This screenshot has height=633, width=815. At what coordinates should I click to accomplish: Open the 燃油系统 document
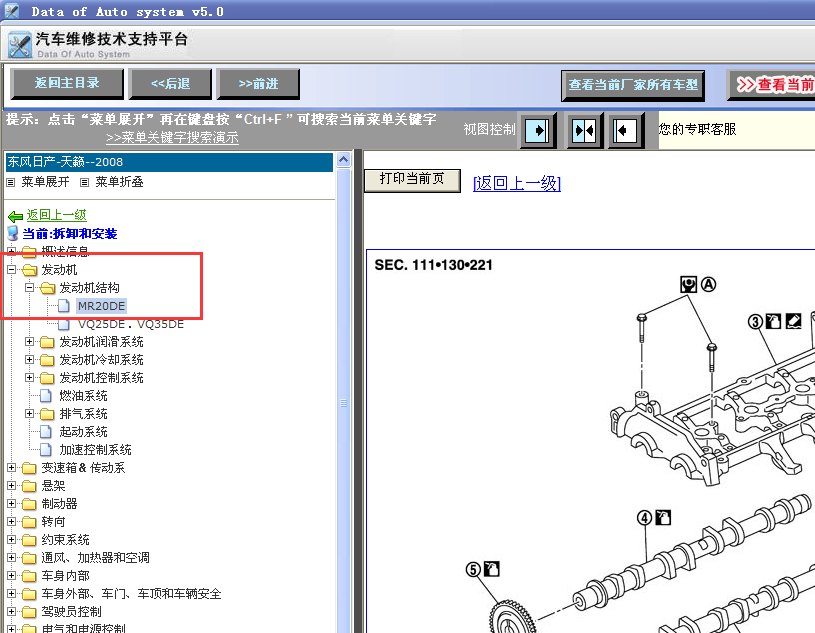pos(83,396)
